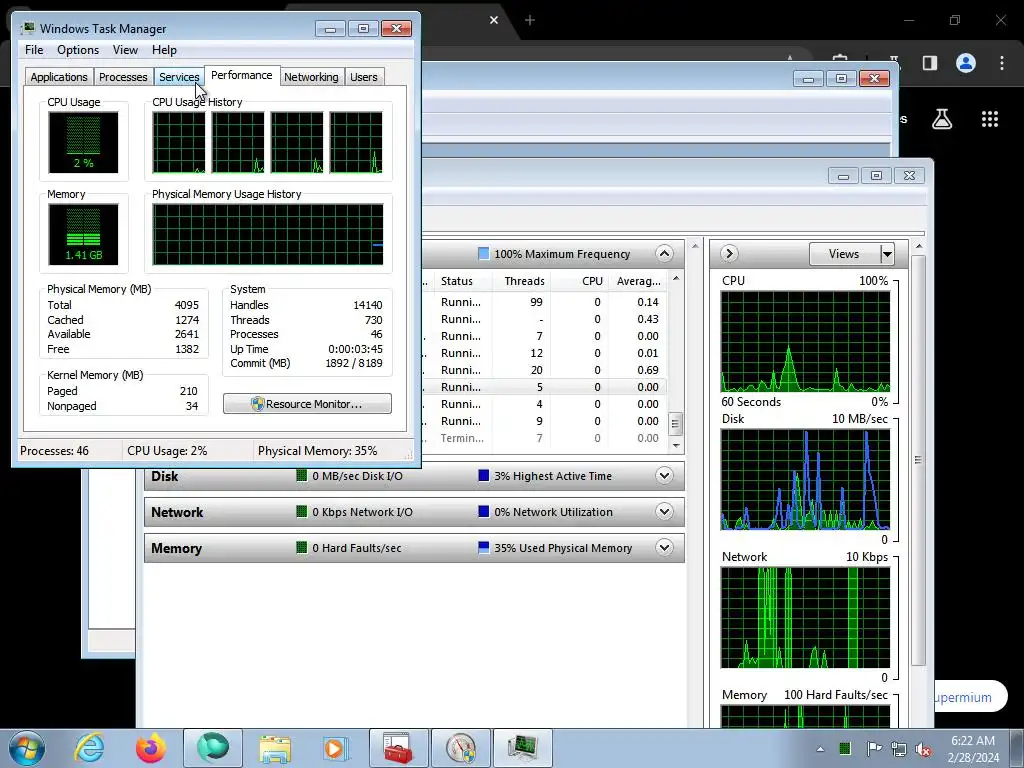Viewport: 1024px width, 768px height.
Task: Click the 100% Maximum Frequency blue swatch
Action: click(483, 253)
